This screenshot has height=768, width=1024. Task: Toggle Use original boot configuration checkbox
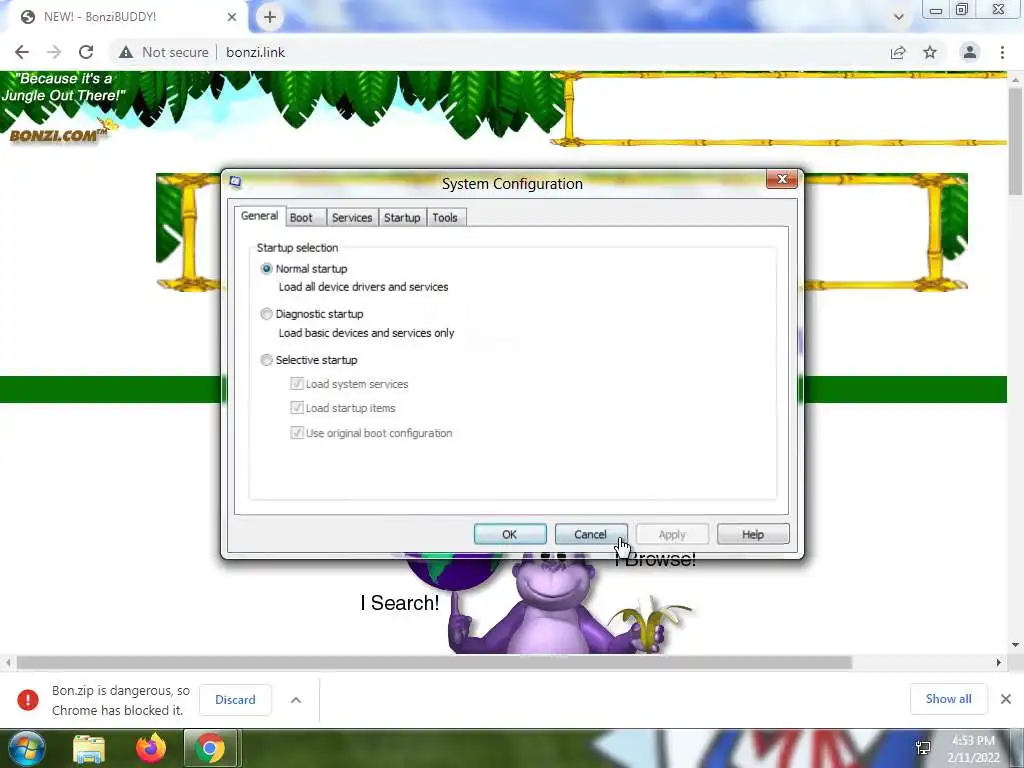(296, 432)
